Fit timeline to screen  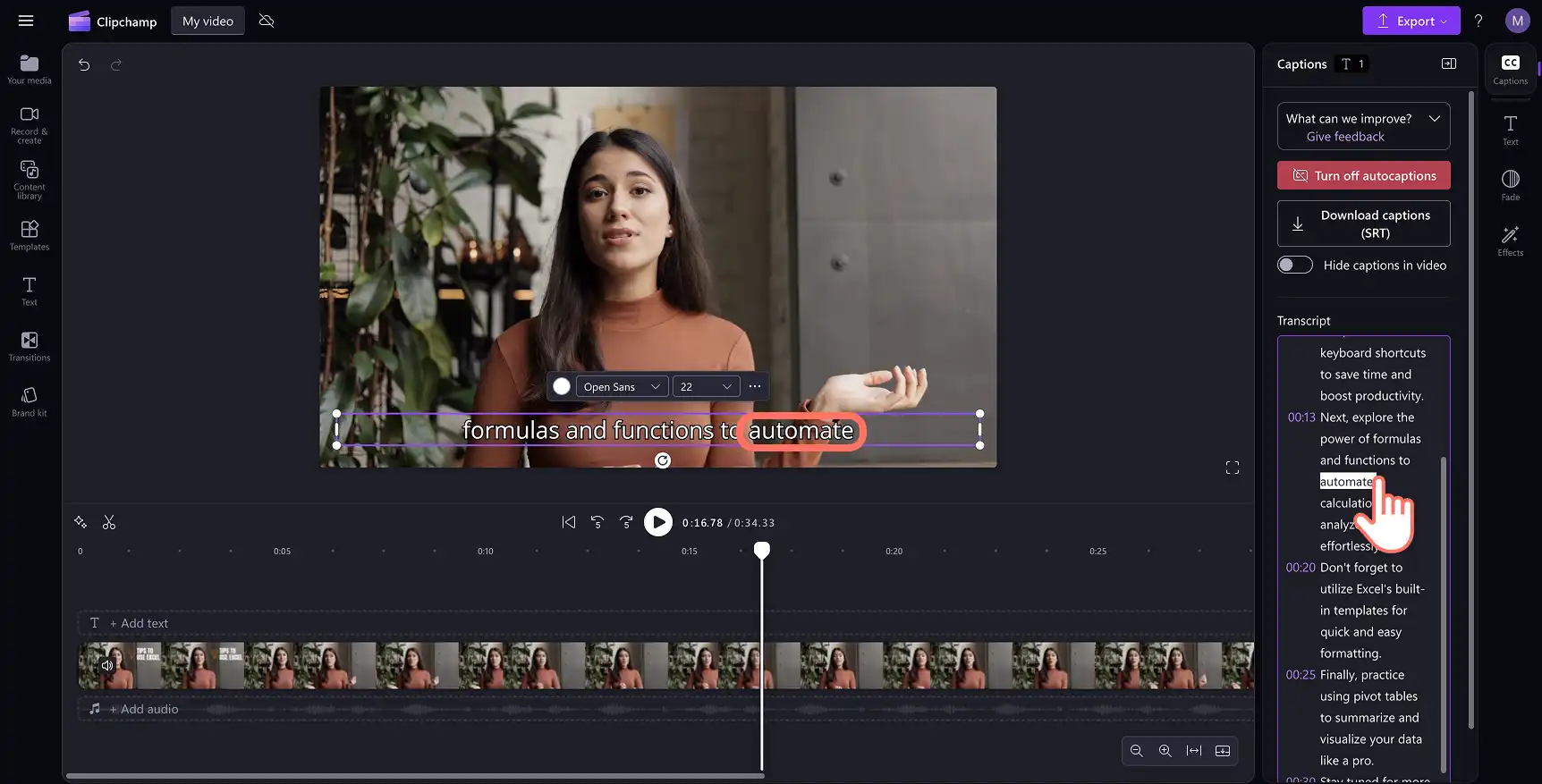[1193, 751]
